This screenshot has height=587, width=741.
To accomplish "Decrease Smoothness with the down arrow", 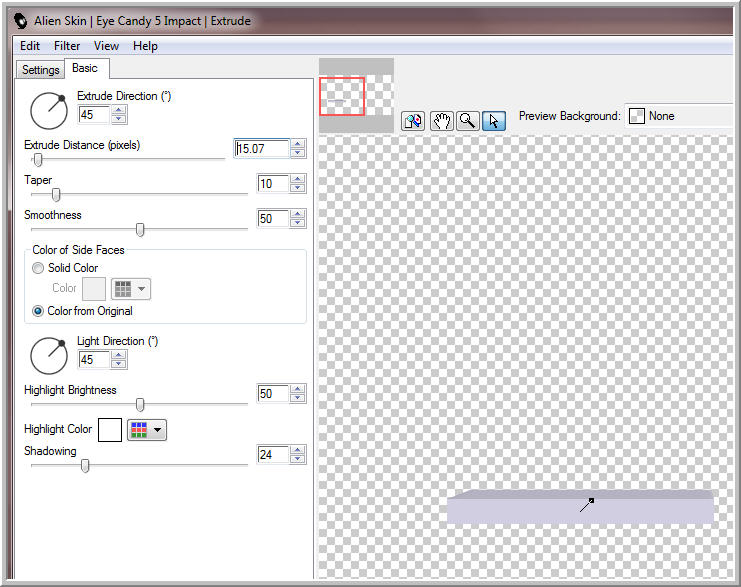I will (298, 223).
